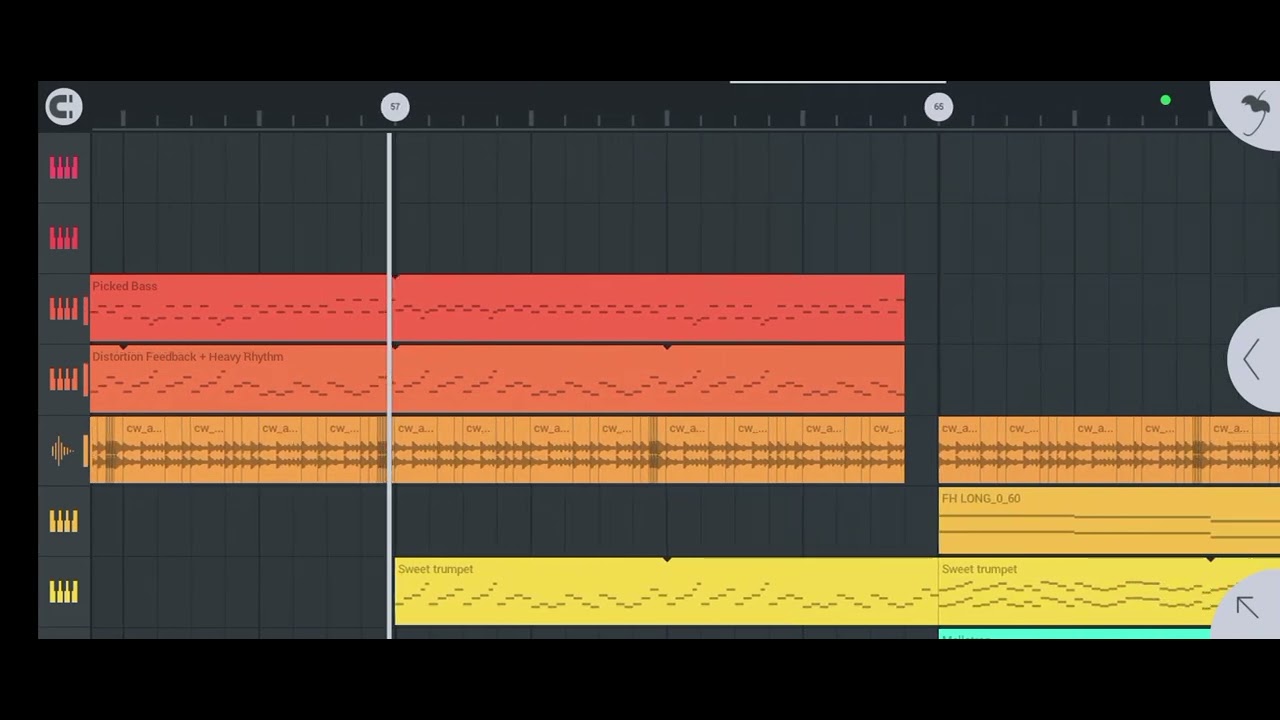Select the Picked Bass clip before the playhead
Image resolution: width=1280 pixels, height=720 pixels.
[x=239, y=308]
